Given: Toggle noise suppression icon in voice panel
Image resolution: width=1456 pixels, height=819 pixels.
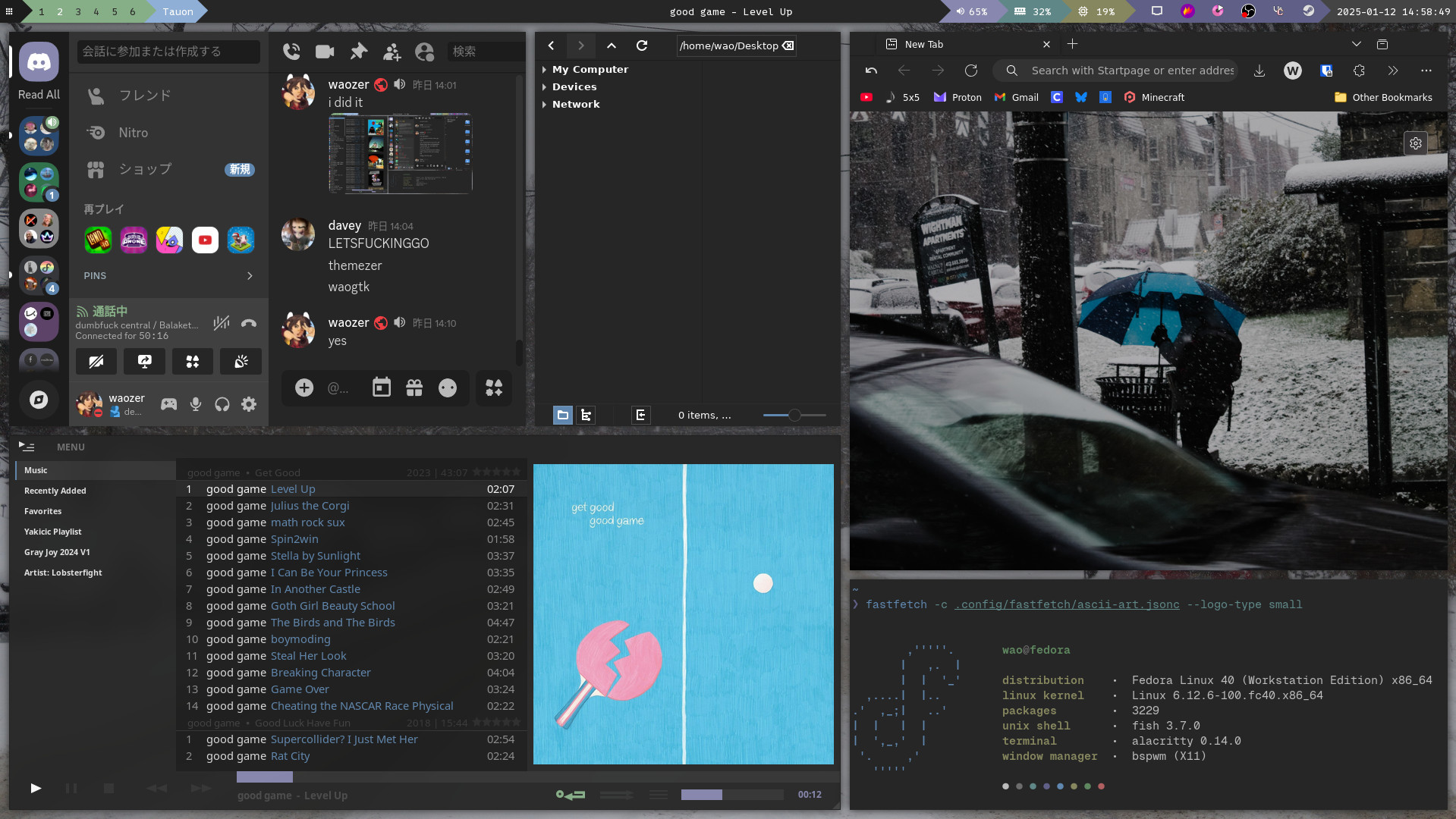Looking at the screenshot, I should click(x=221, y=323).
